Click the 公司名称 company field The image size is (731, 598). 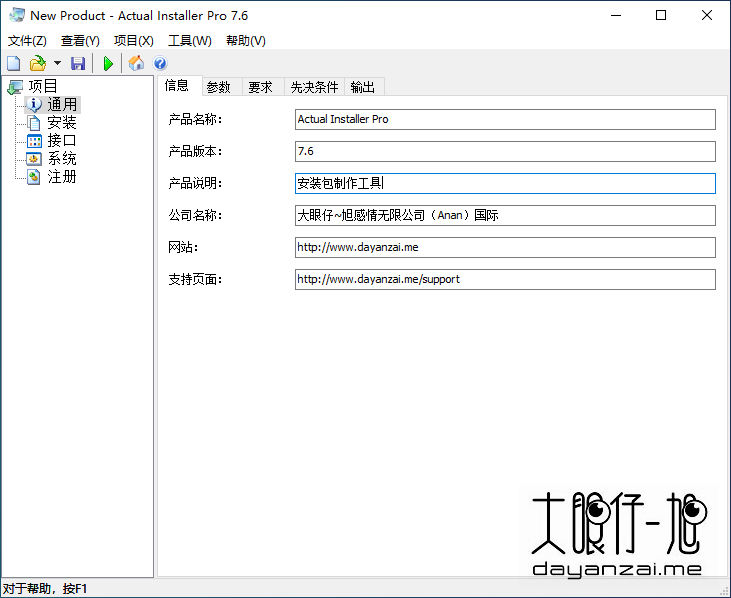pyautogui.click(x=505, y=215)
